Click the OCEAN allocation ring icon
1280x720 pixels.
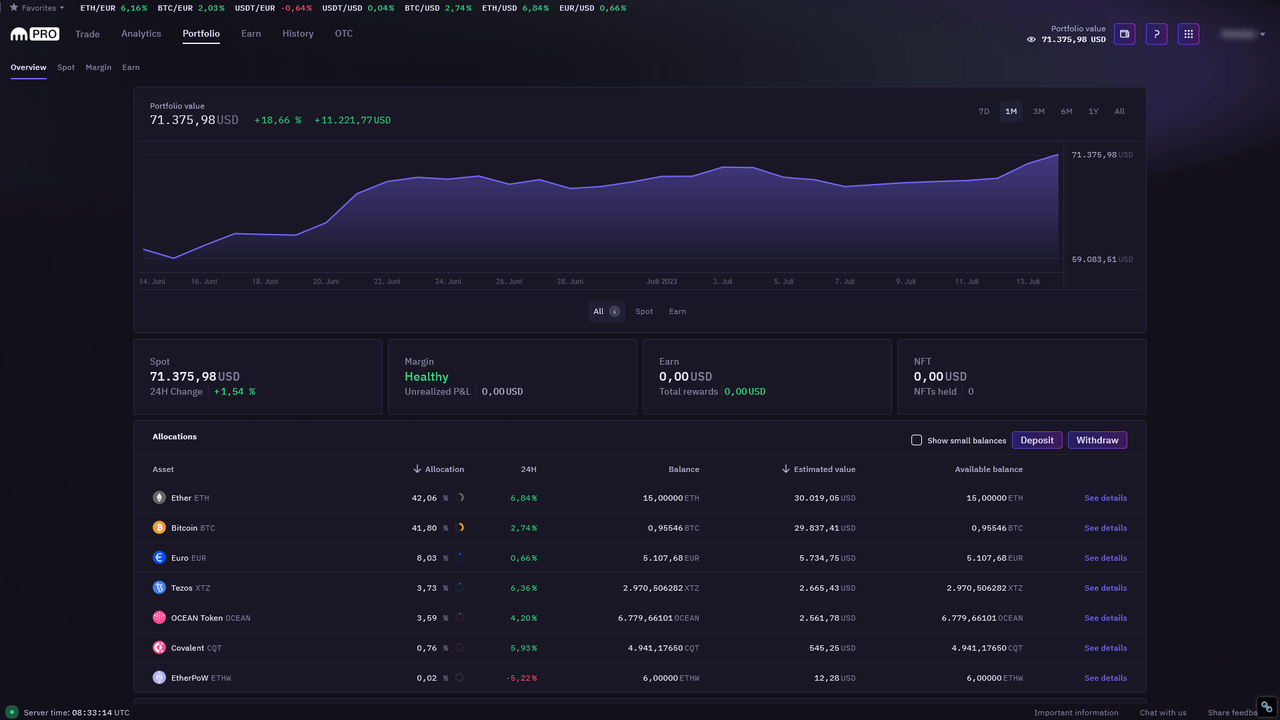[459, 617]
